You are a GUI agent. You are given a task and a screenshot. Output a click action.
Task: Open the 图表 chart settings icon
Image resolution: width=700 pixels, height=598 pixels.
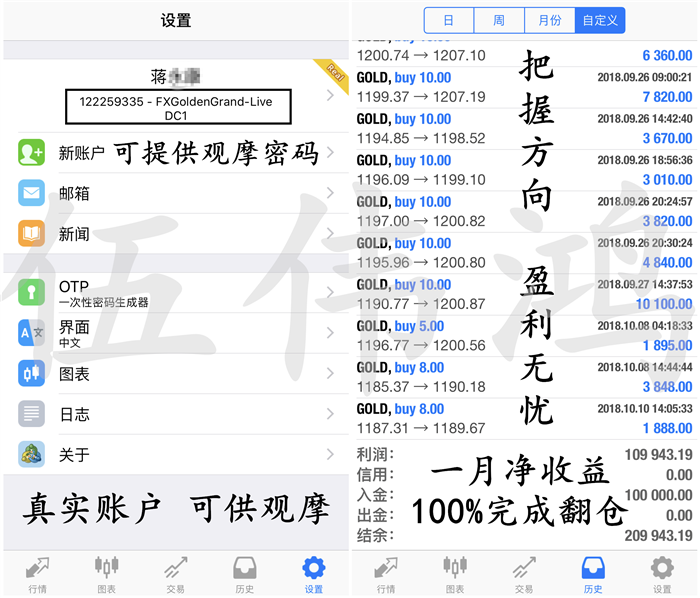click(x=31, y=373)
